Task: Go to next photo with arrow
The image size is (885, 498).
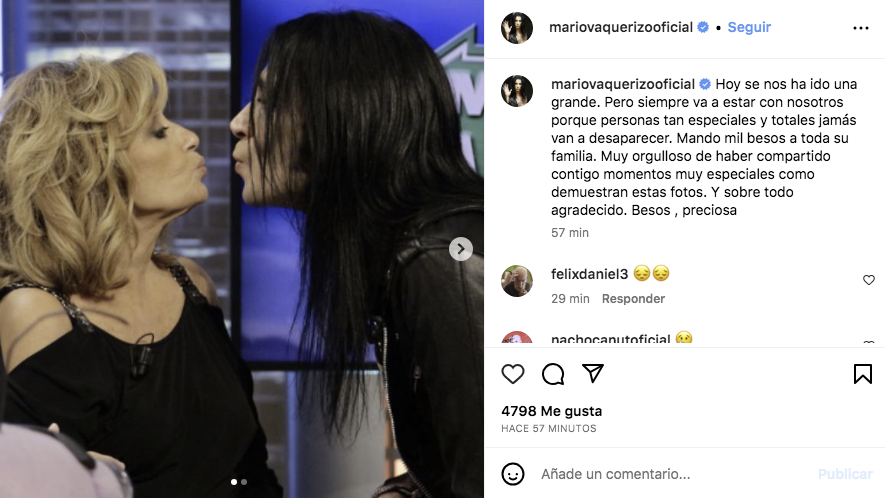Action: 461,248
